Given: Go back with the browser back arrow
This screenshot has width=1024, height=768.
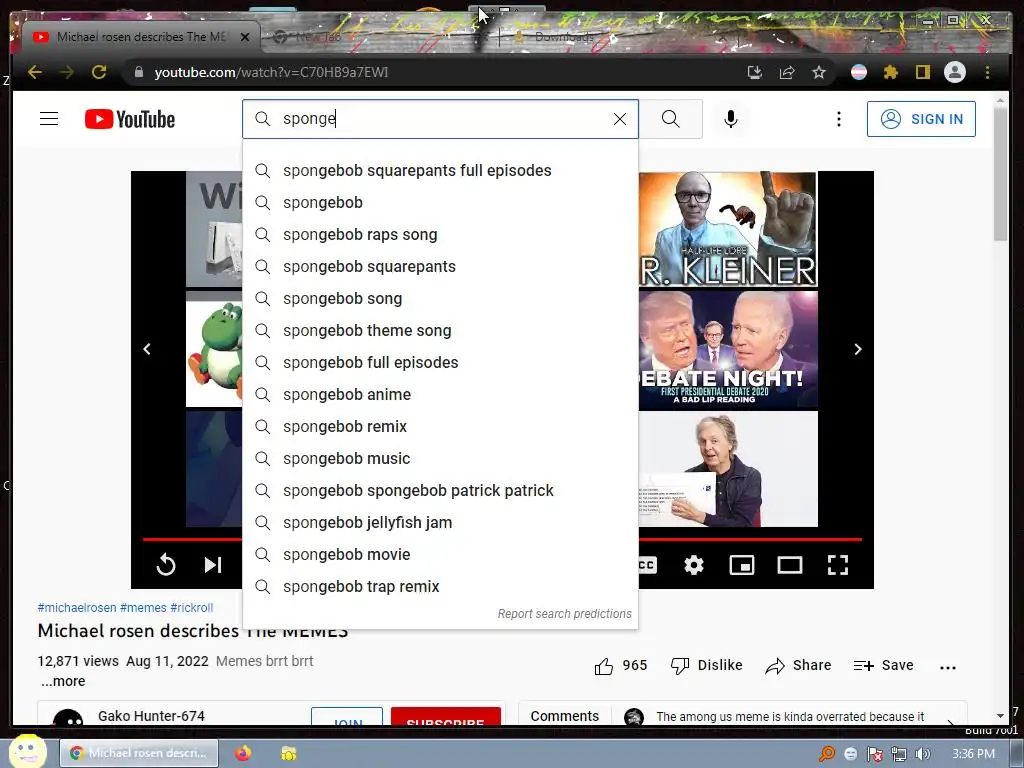Looking at the screenshot, I should coord(35,72).
